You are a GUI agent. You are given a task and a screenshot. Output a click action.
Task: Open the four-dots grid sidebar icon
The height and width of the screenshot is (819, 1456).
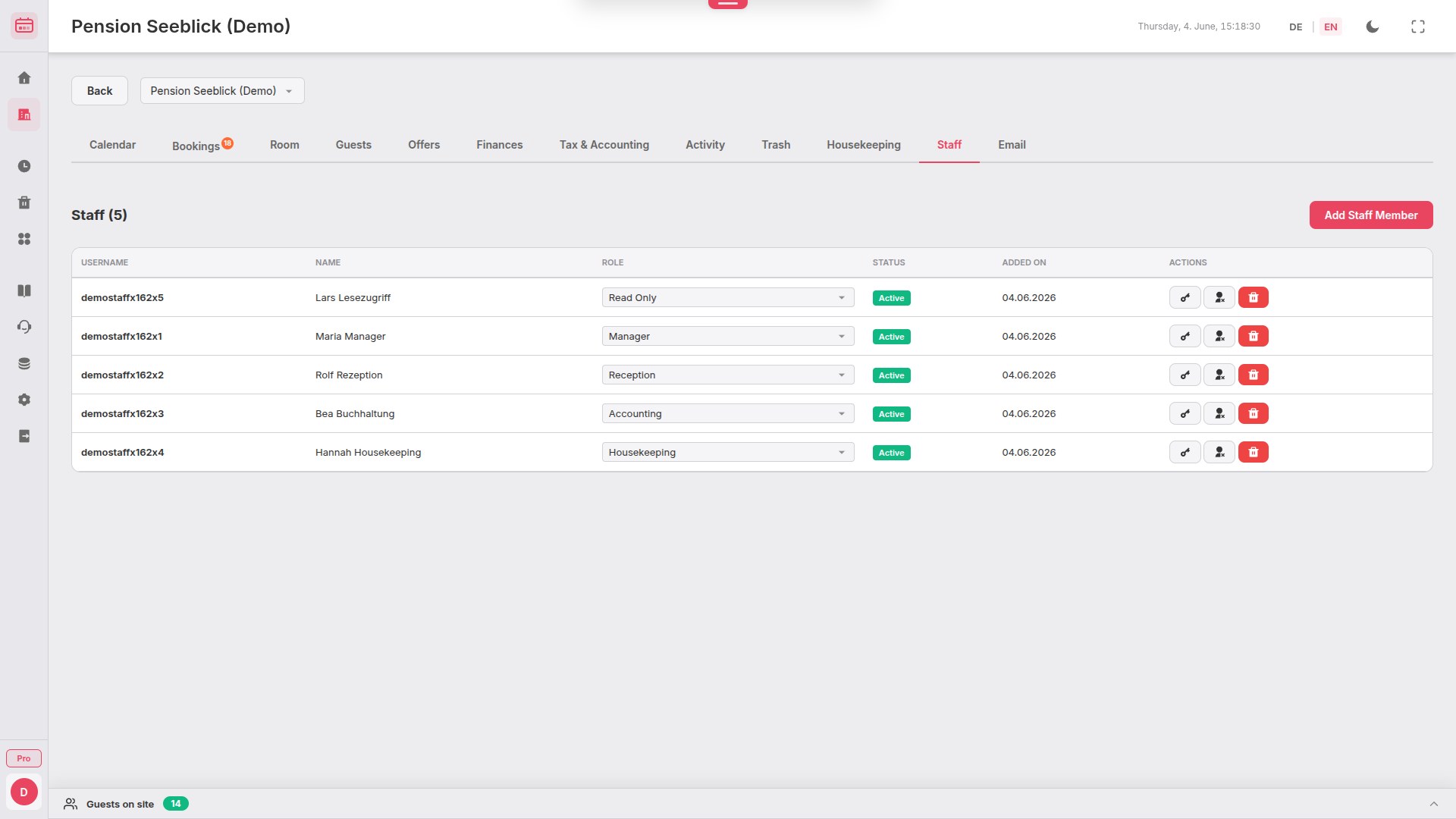click(x=24, y=239)
